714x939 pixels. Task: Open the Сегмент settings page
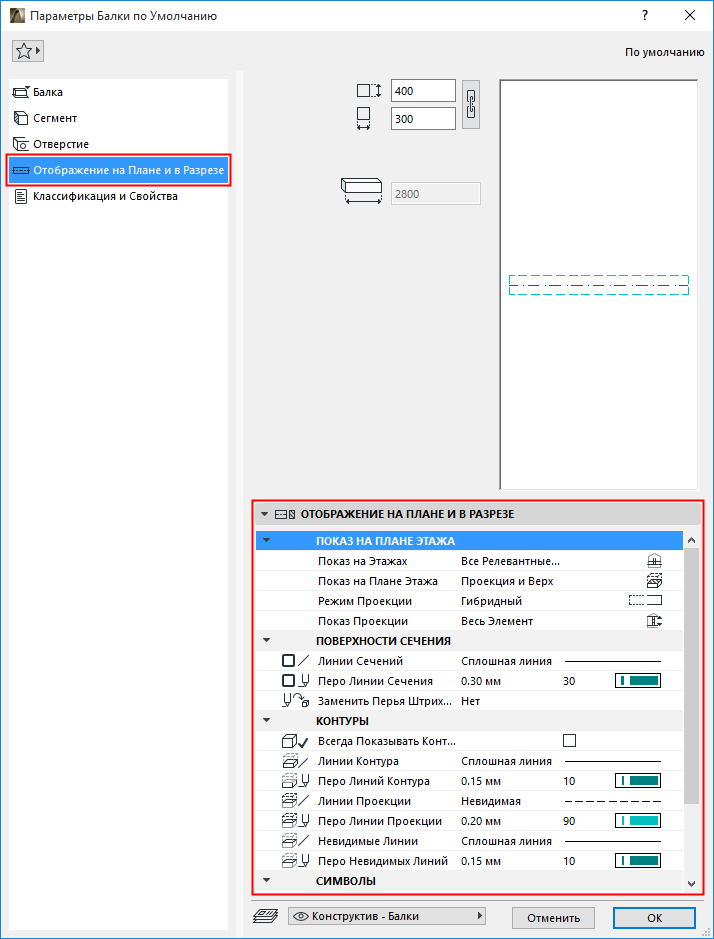[118, 118]
